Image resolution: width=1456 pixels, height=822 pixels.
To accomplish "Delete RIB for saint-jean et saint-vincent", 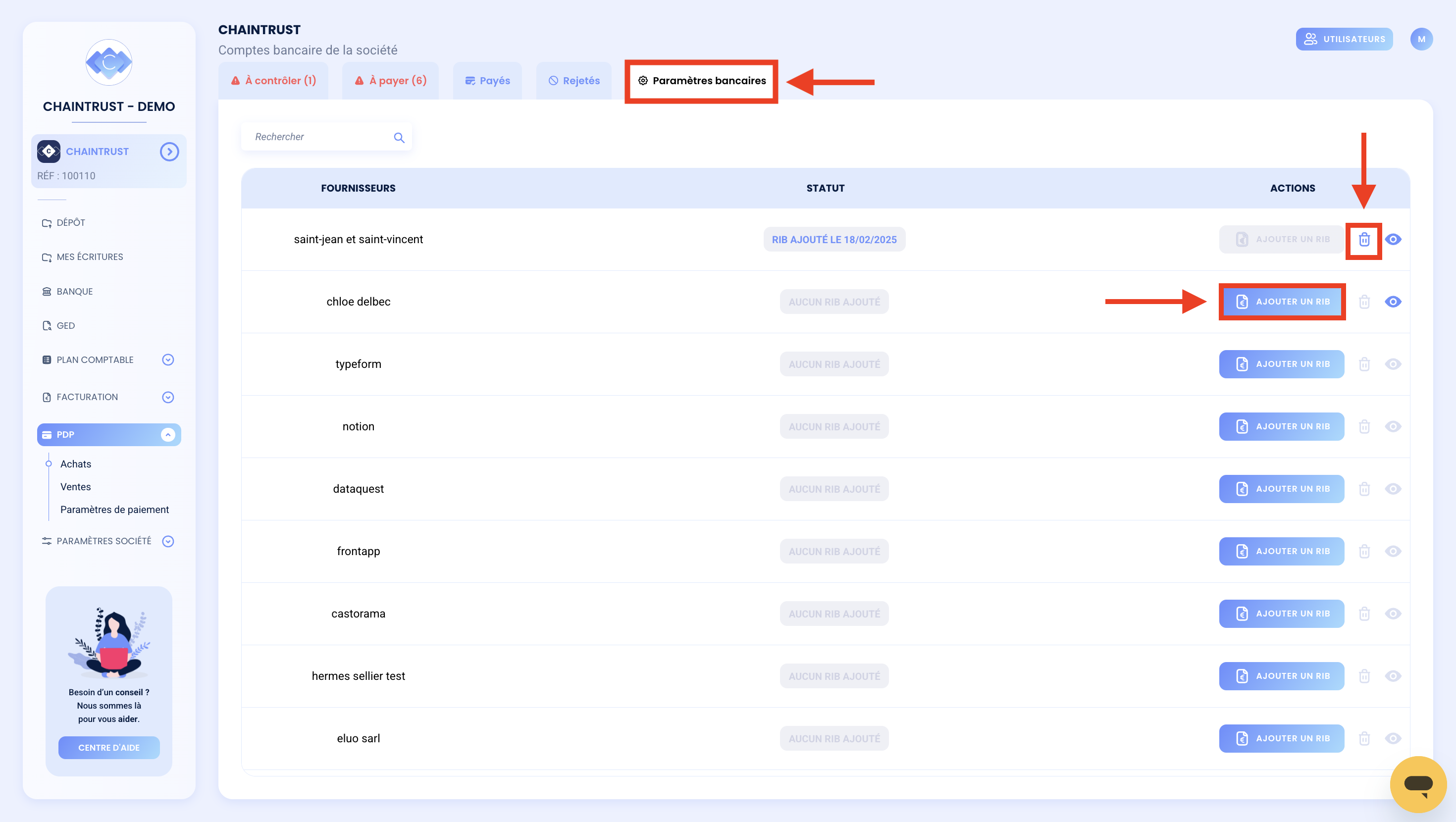I will click(1364, 240).
